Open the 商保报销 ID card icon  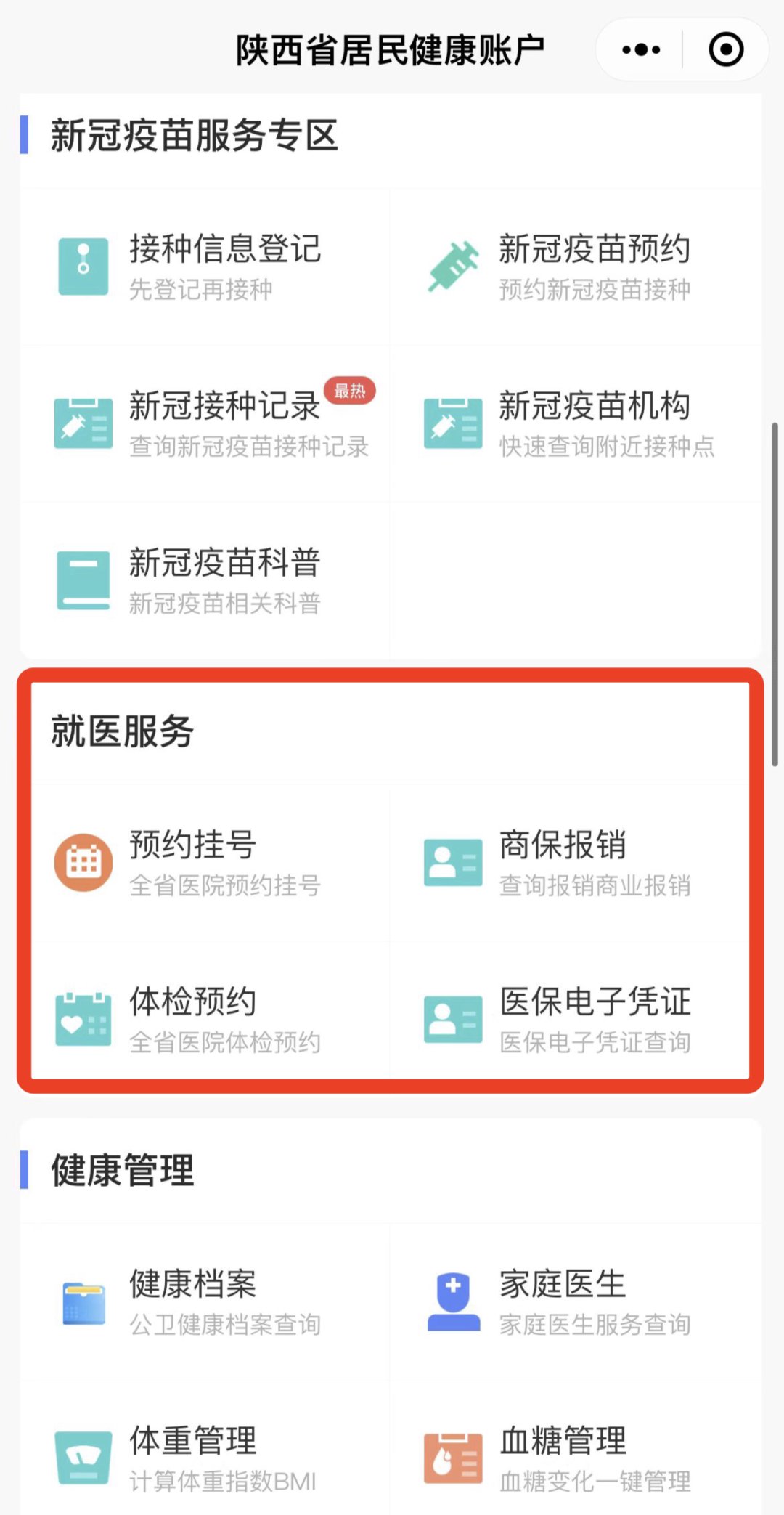[454, 862]
